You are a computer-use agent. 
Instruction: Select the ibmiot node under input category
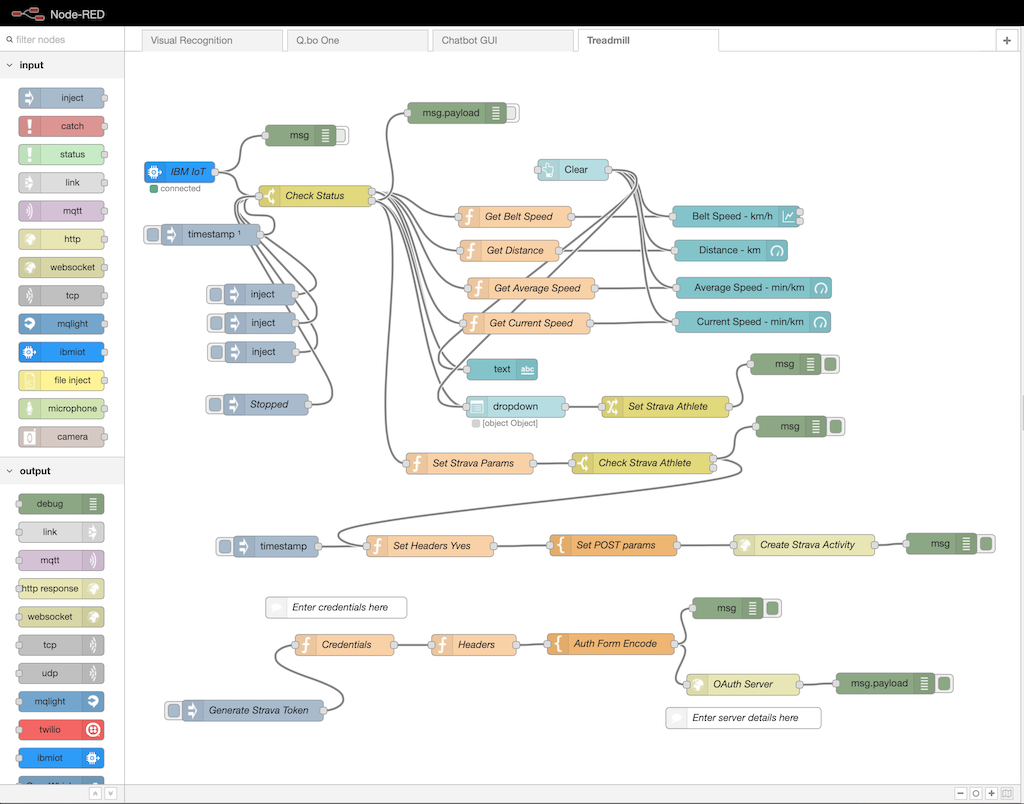click(61, 352)
